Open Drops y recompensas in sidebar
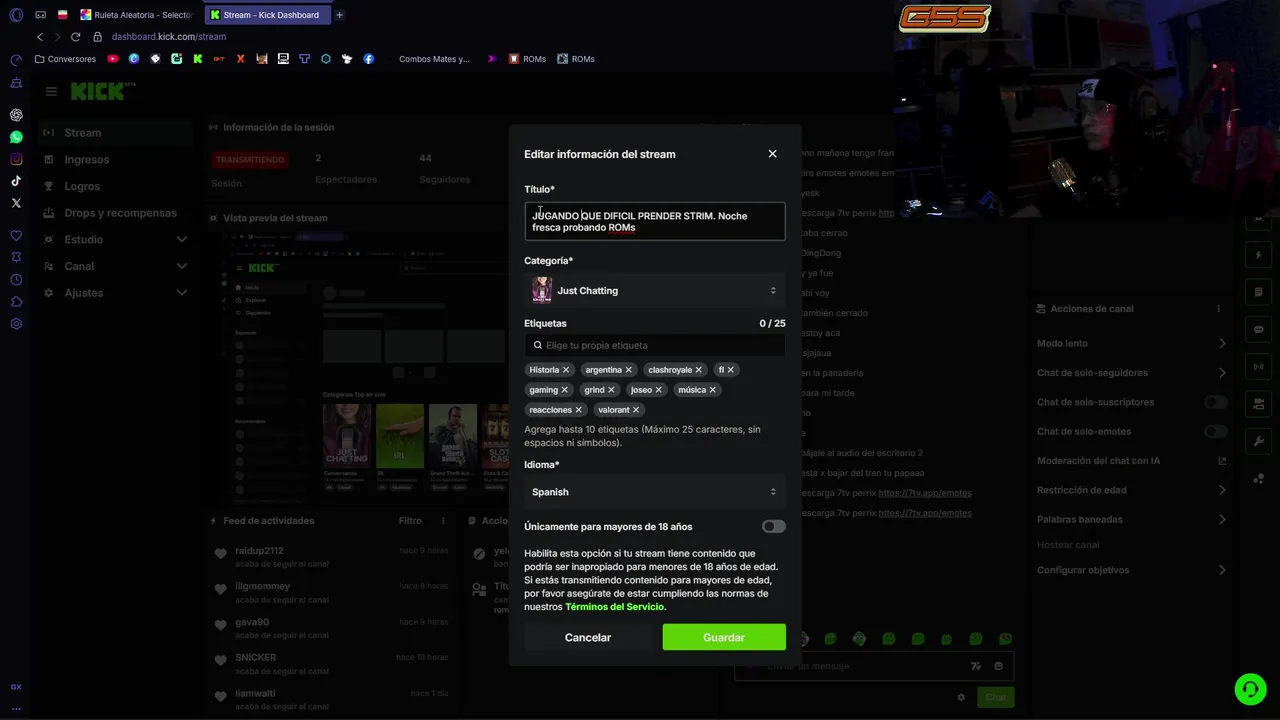 (115, 213)
